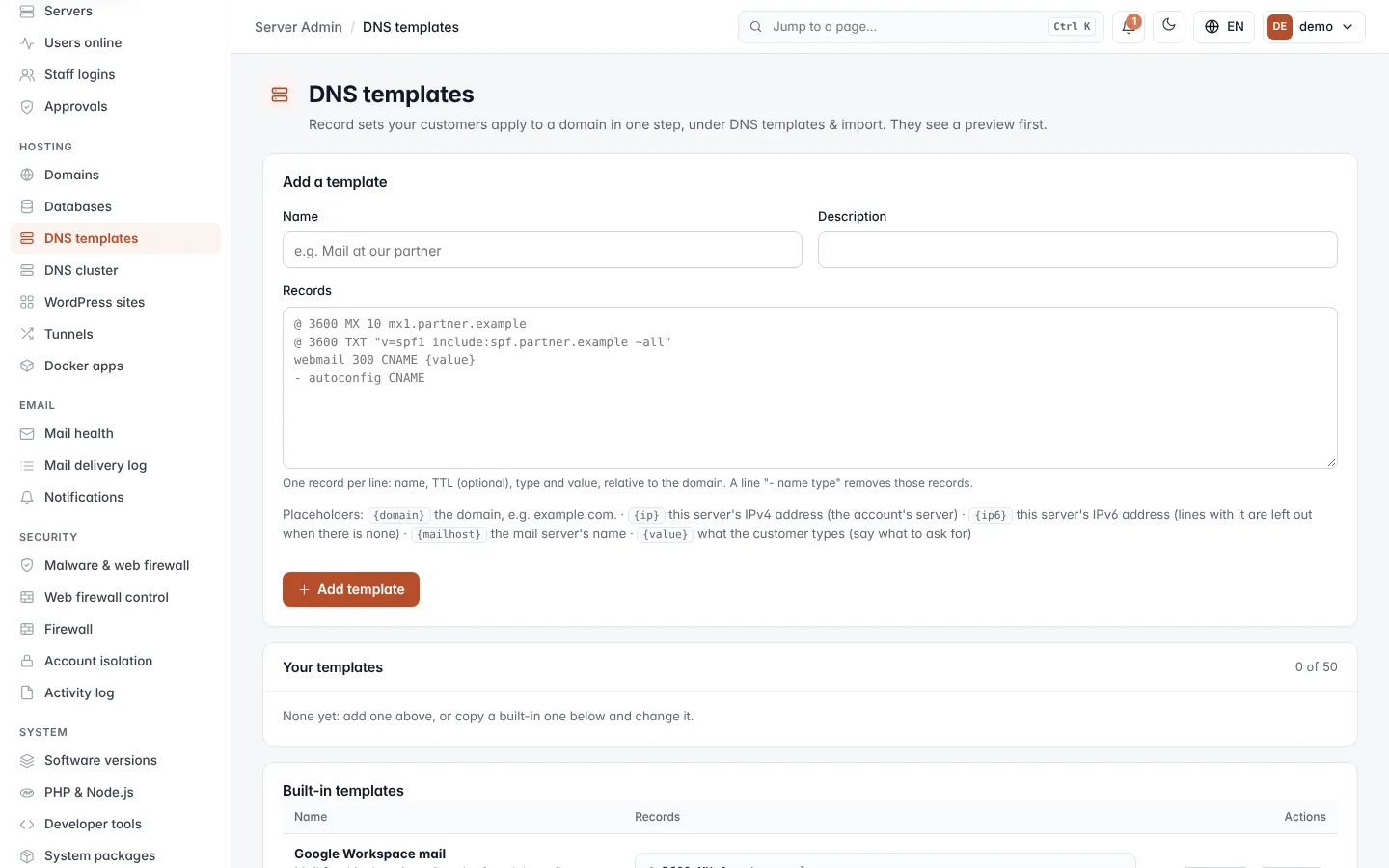
Task: Click the Software versions layers icon
Action: click(x=27, y=761)
